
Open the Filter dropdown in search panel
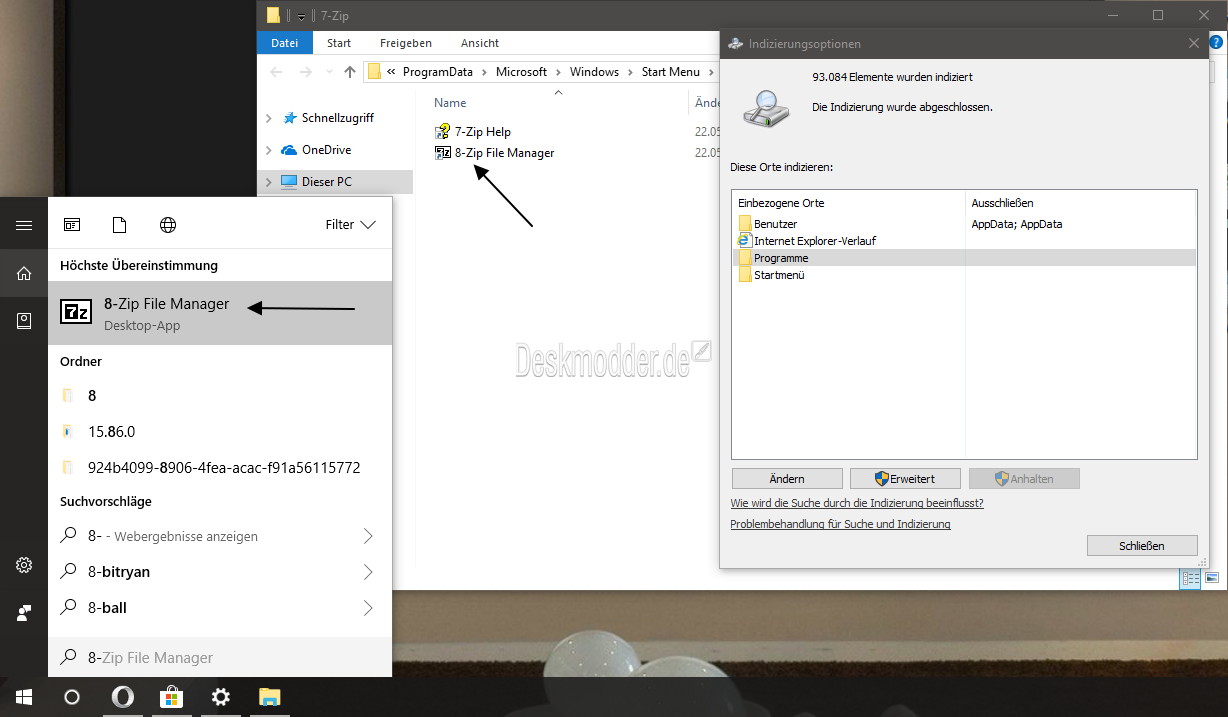tap(351, 225)
